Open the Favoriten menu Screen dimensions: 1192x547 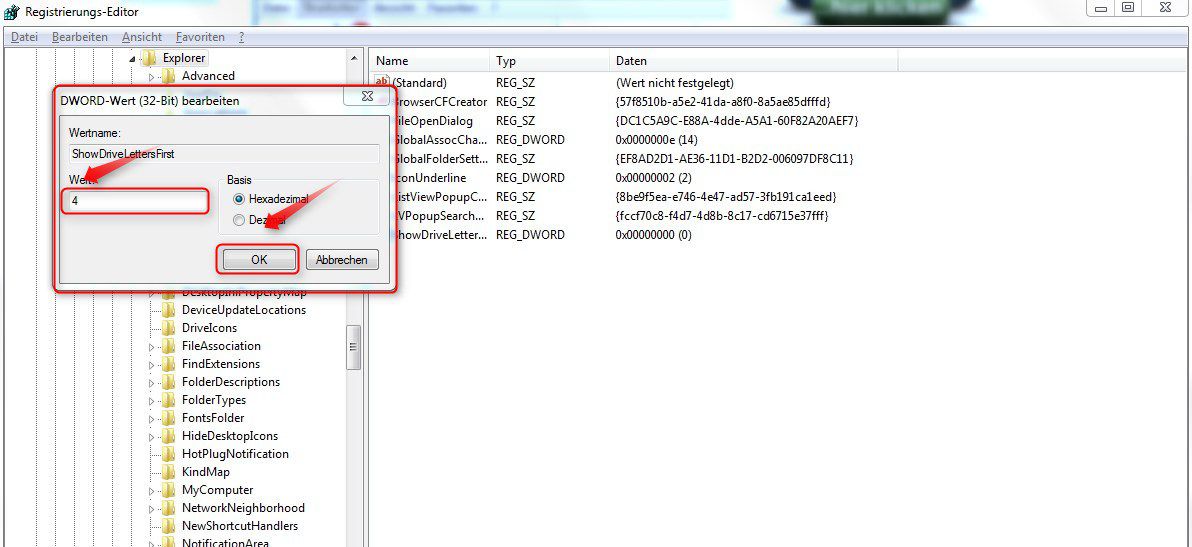[200, 36]
